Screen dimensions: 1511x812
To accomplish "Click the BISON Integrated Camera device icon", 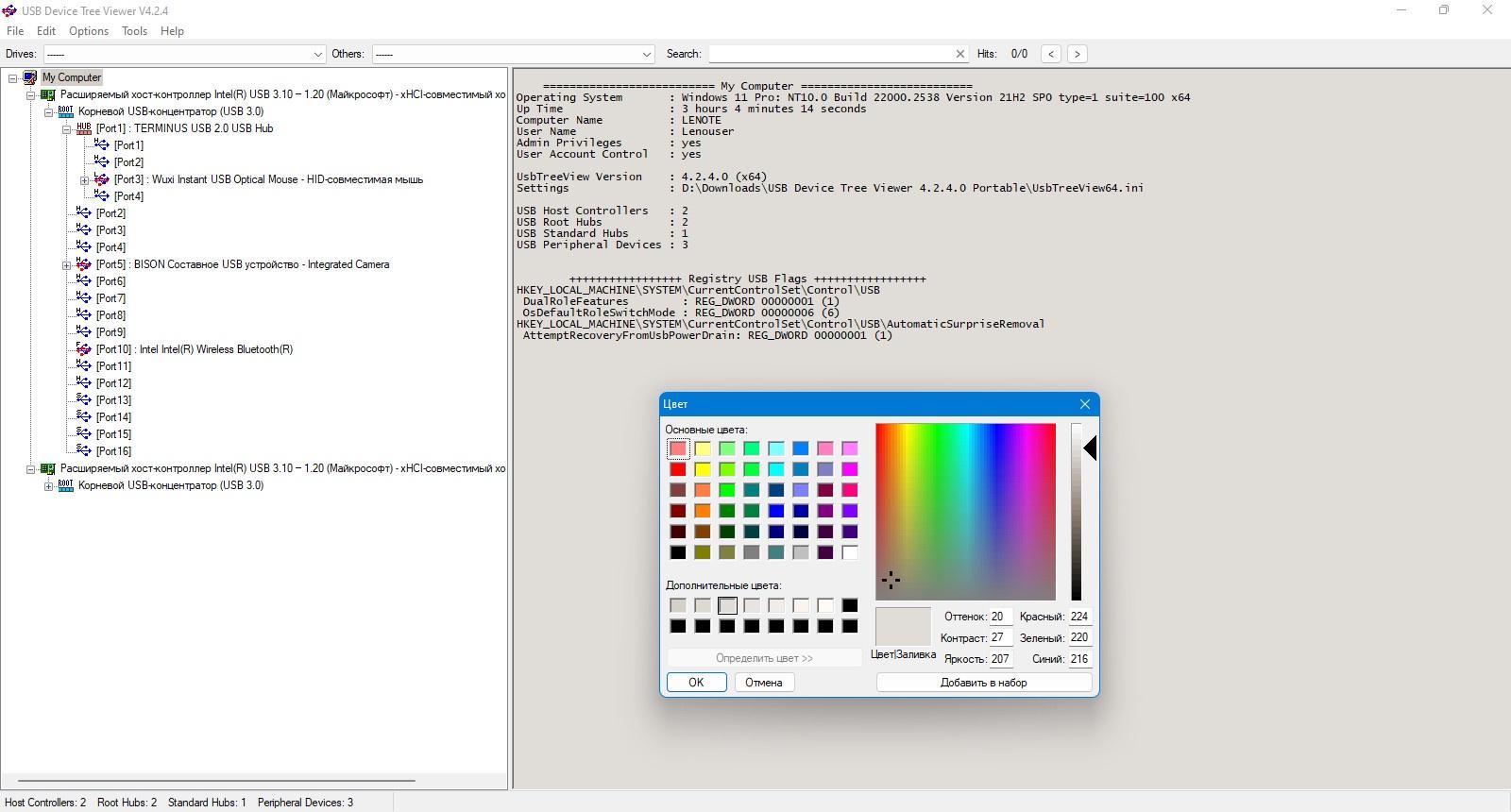I will (84, 264).
